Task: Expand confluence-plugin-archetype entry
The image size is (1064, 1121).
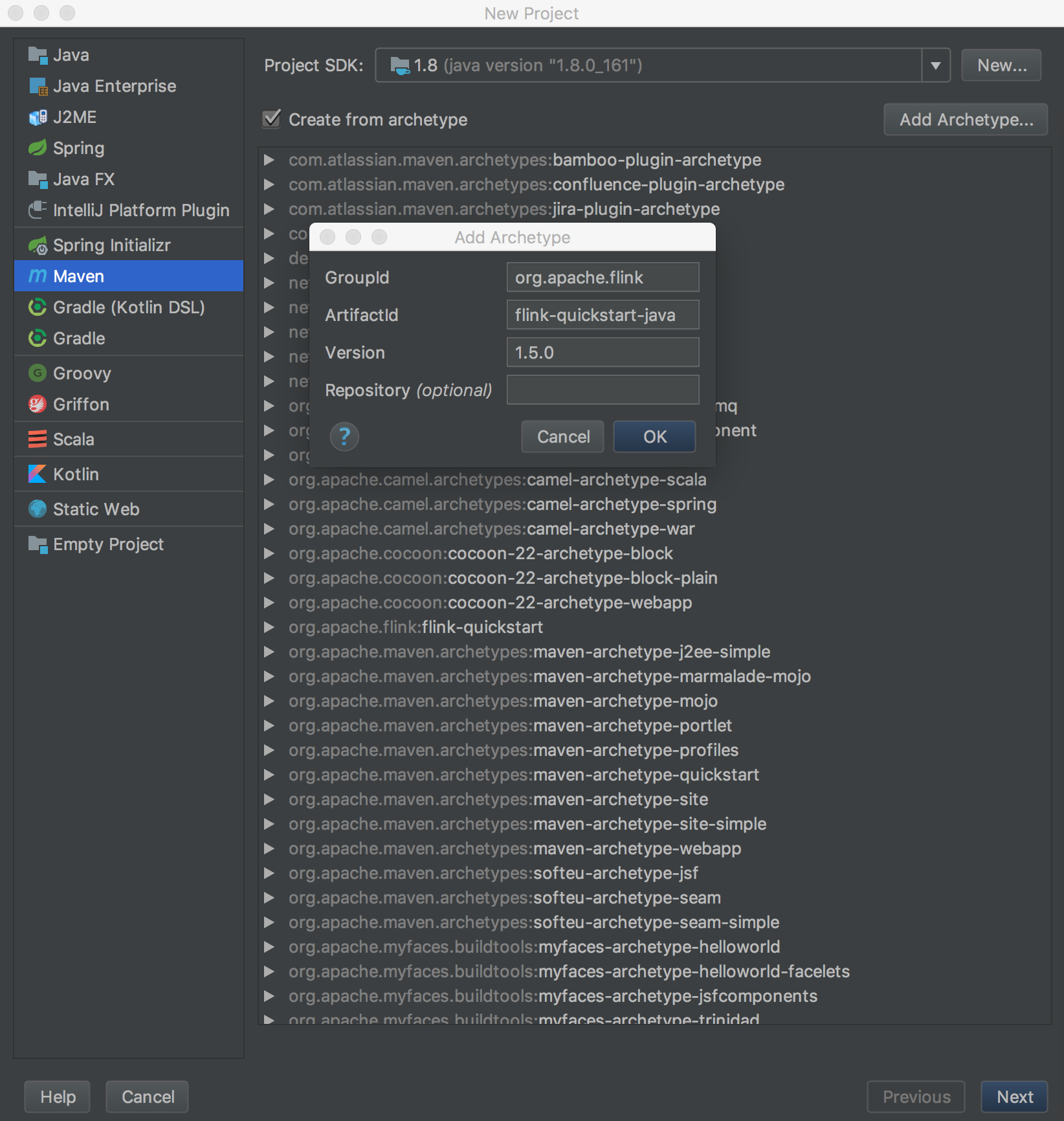Action: pos(269,184)
